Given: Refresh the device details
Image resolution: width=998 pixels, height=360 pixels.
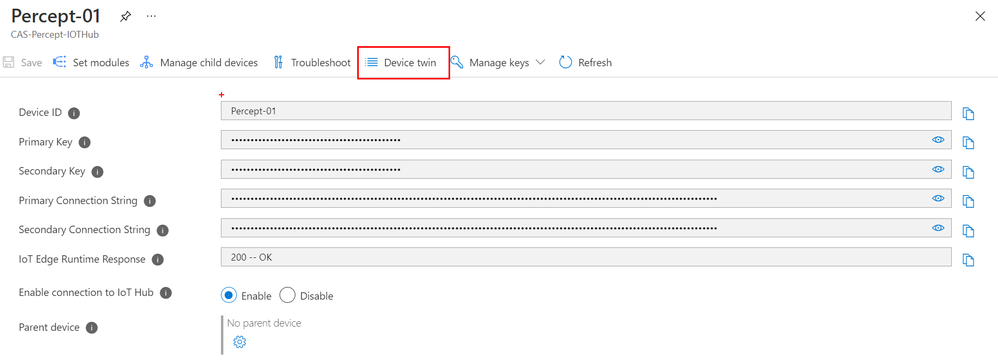Looking at the screenshot, I should [x=585, y=62].
